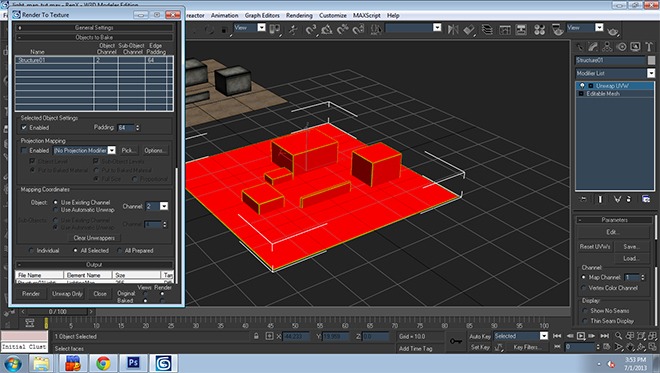Collapse the Objects to Bake rollout

94,37
